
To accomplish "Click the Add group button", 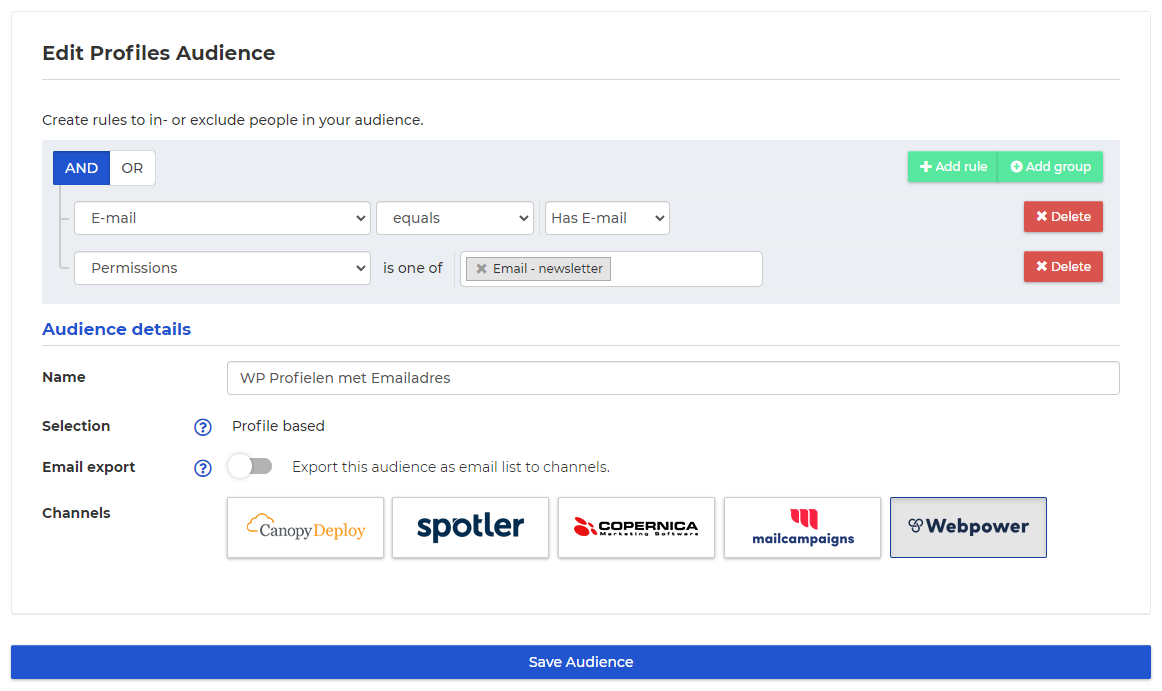I will pos(1050,167).
